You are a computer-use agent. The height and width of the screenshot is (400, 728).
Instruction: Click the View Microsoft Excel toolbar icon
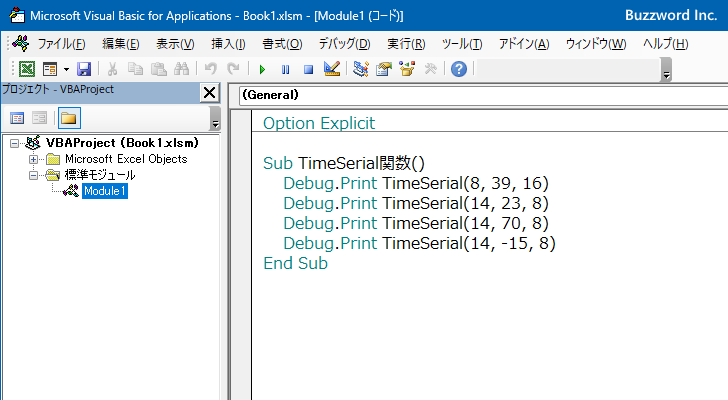tap(26, 69)
